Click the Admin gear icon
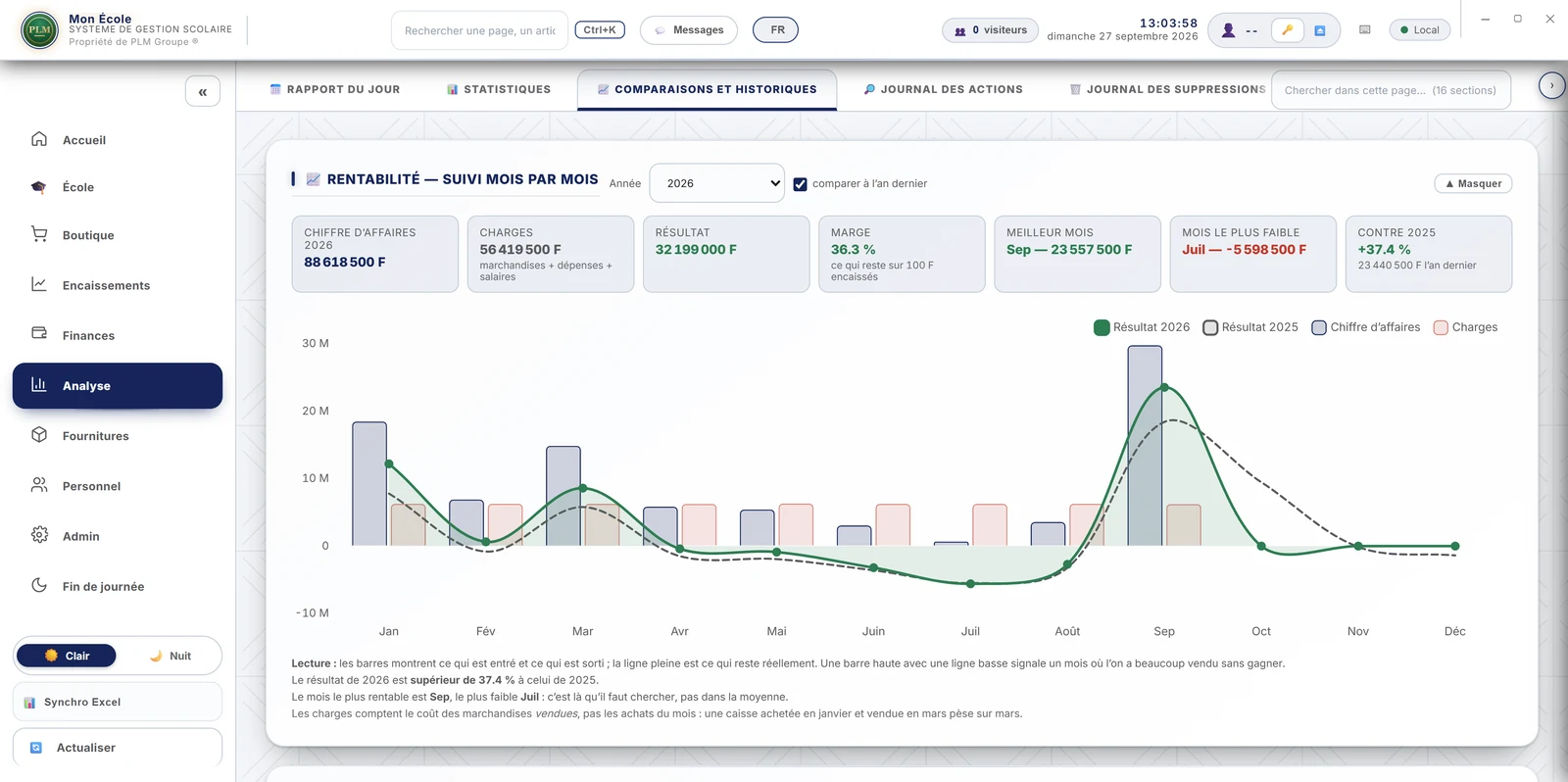Viewport: 1568px width, 782px height. coord(39,535)
